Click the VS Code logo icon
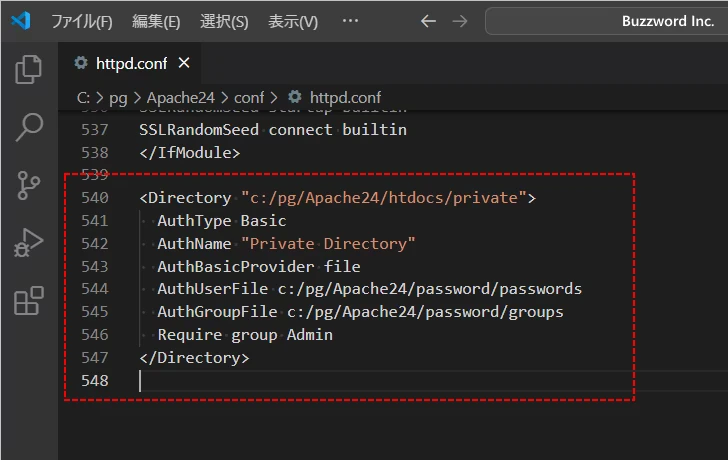This screenshot has height=460, width=728. click(22, 21)
